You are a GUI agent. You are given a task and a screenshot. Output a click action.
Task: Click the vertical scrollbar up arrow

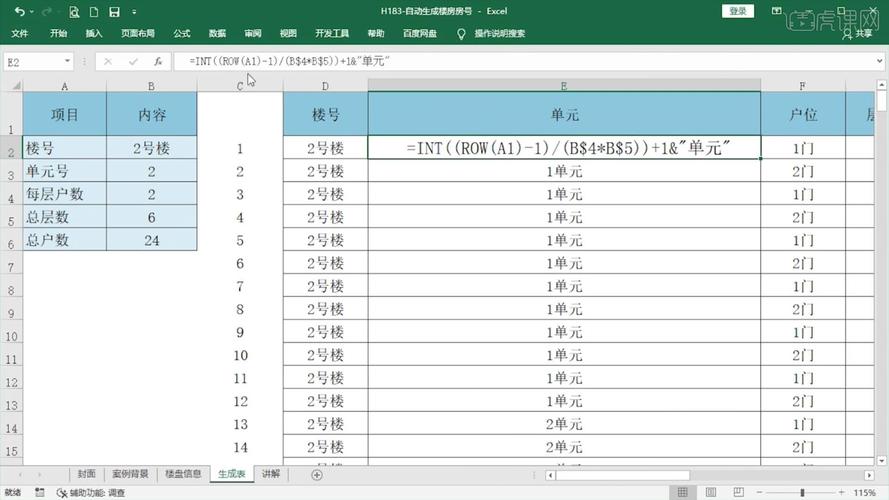(x=882, y=84)
